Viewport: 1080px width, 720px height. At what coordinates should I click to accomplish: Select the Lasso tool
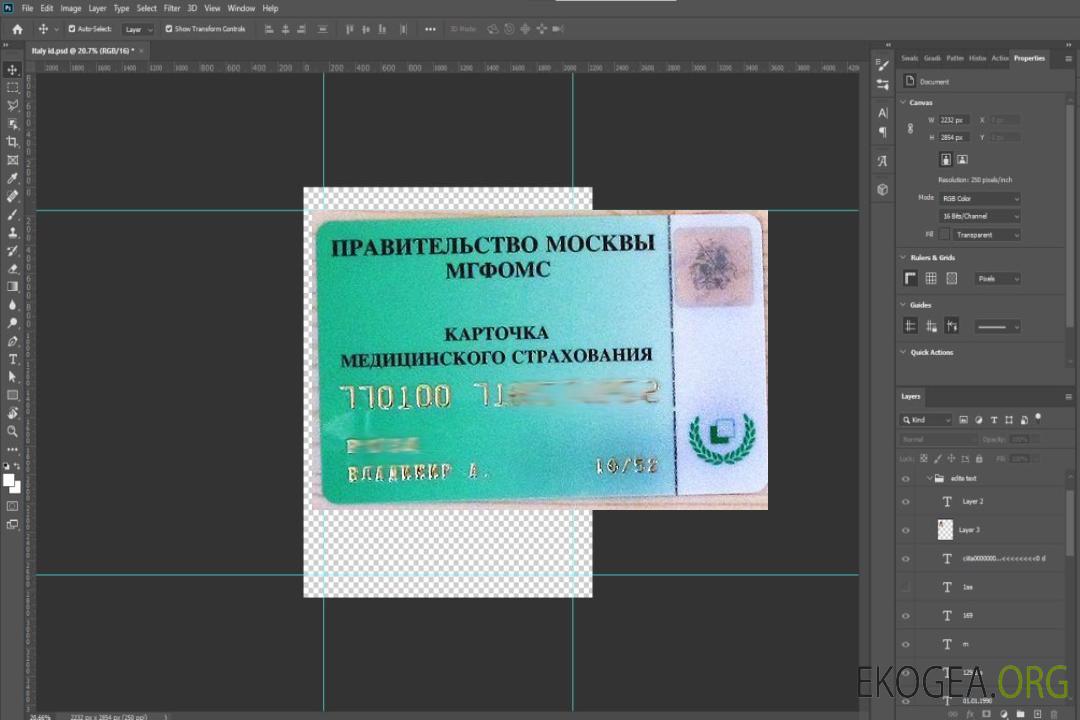coord(12,105)
